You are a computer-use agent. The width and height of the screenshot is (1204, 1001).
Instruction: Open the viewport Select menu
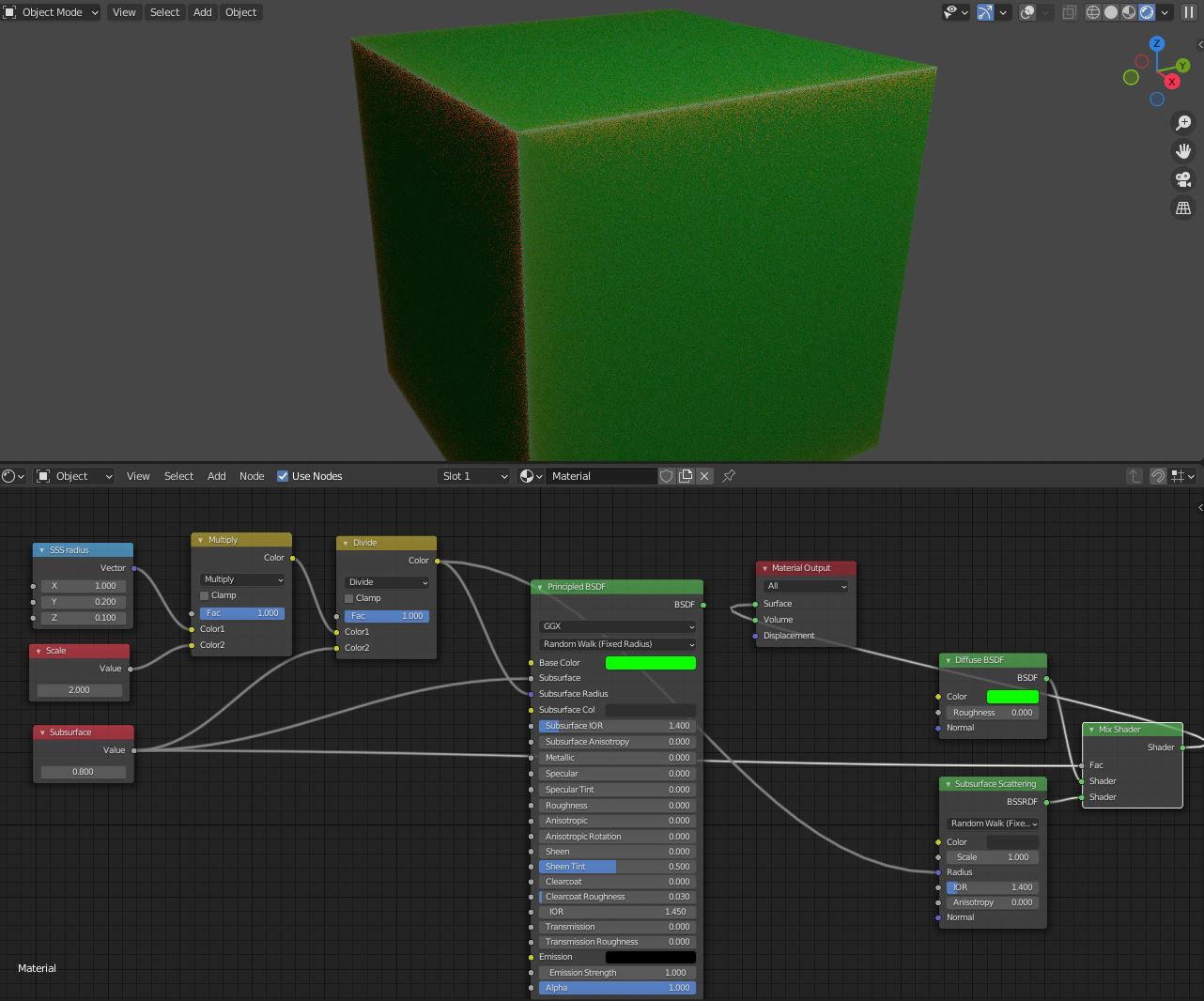tap(164, 12)
